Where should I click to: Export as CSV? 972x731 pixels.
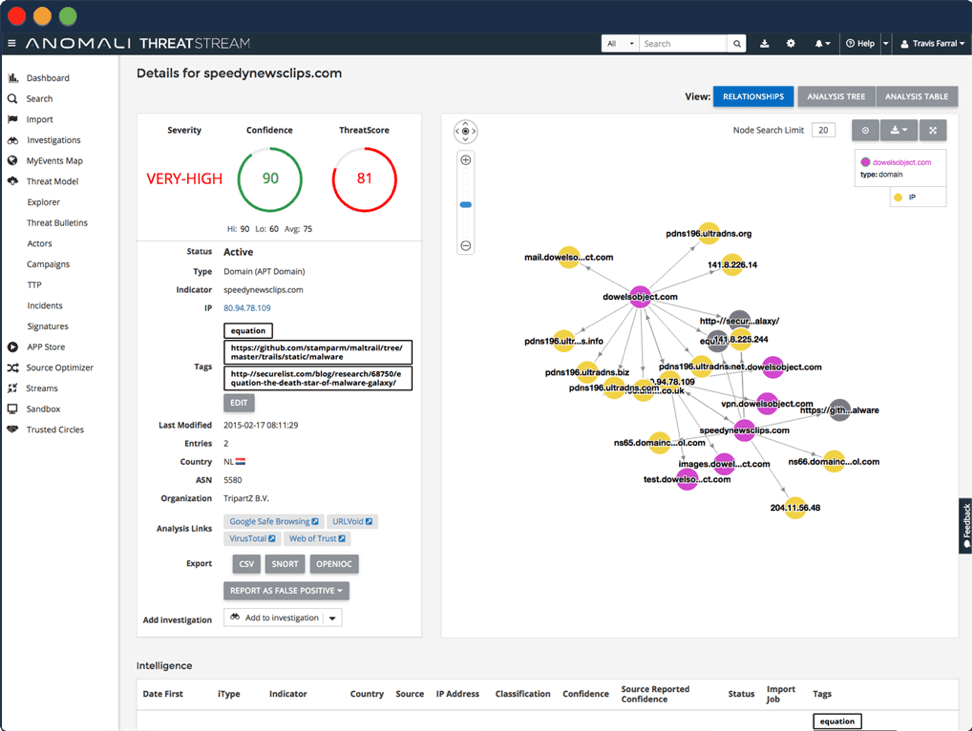(x=247, y=564)
